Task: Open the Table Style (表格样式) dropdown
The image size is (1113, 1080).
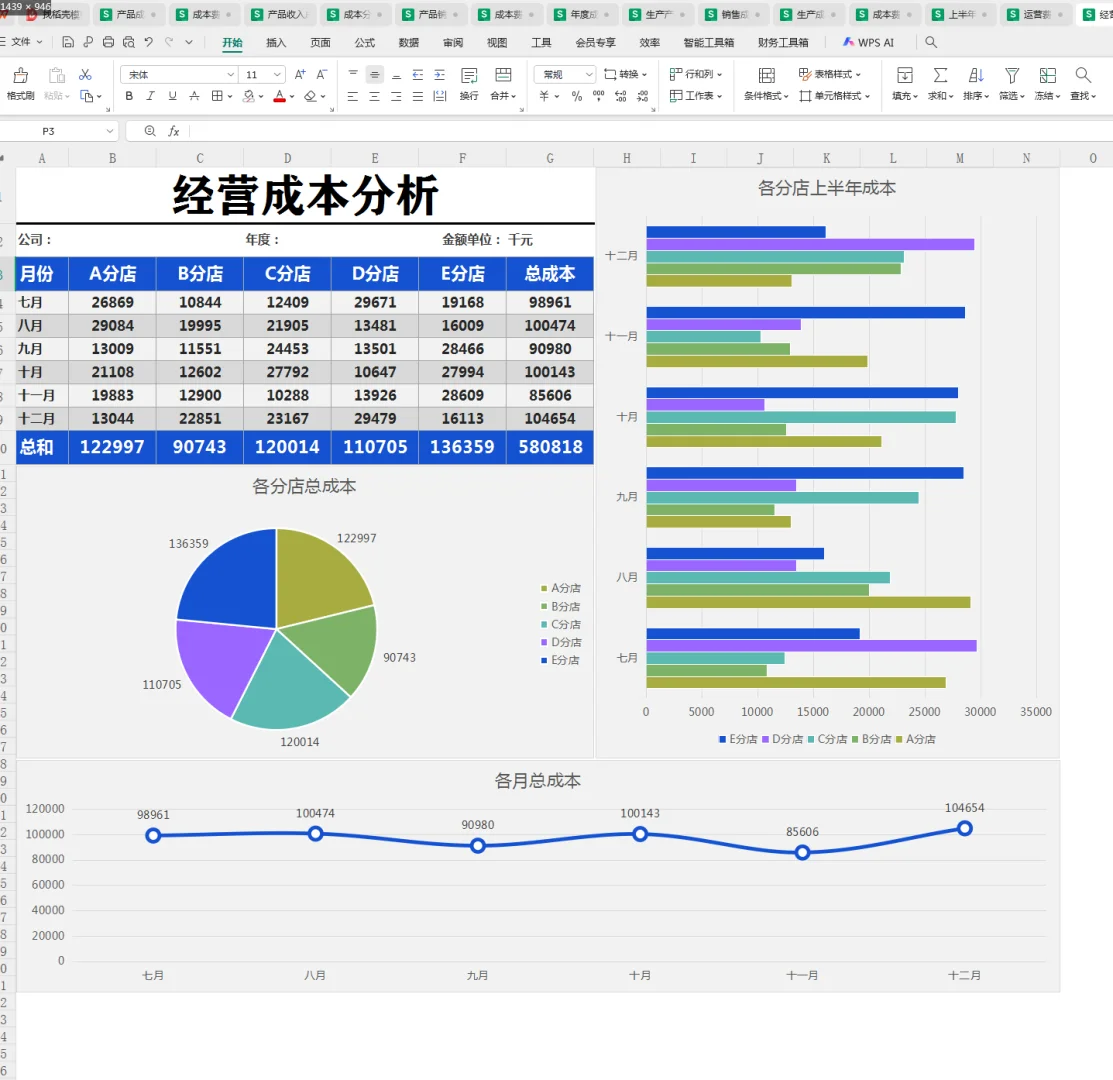Action: point(830,74)
